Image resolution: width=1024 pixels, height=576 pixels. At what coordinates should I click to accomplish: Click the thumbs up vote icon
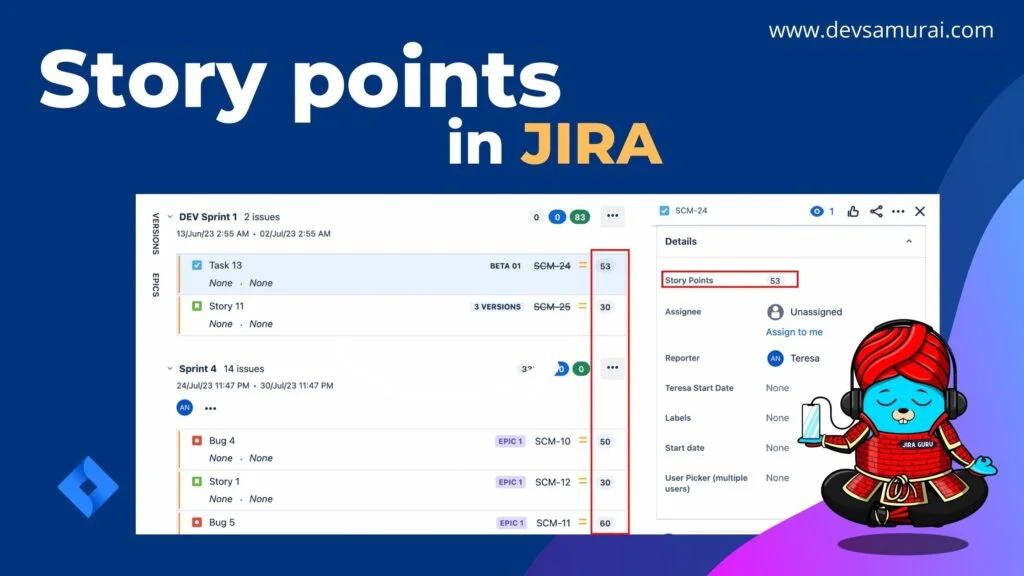point(853,211)
